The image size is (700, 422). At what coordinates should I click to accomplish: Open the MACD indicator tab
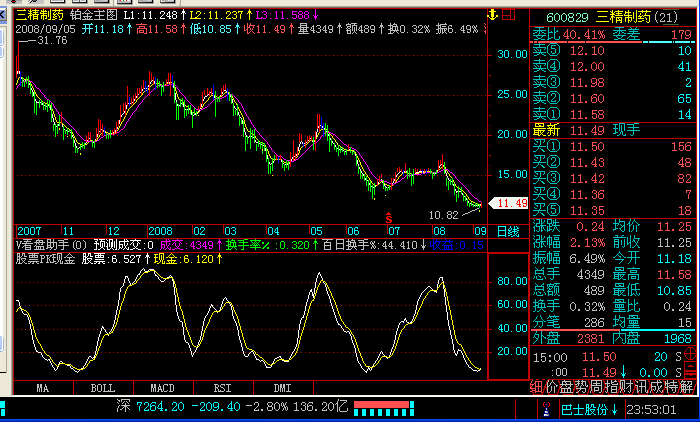coord(162,388)
